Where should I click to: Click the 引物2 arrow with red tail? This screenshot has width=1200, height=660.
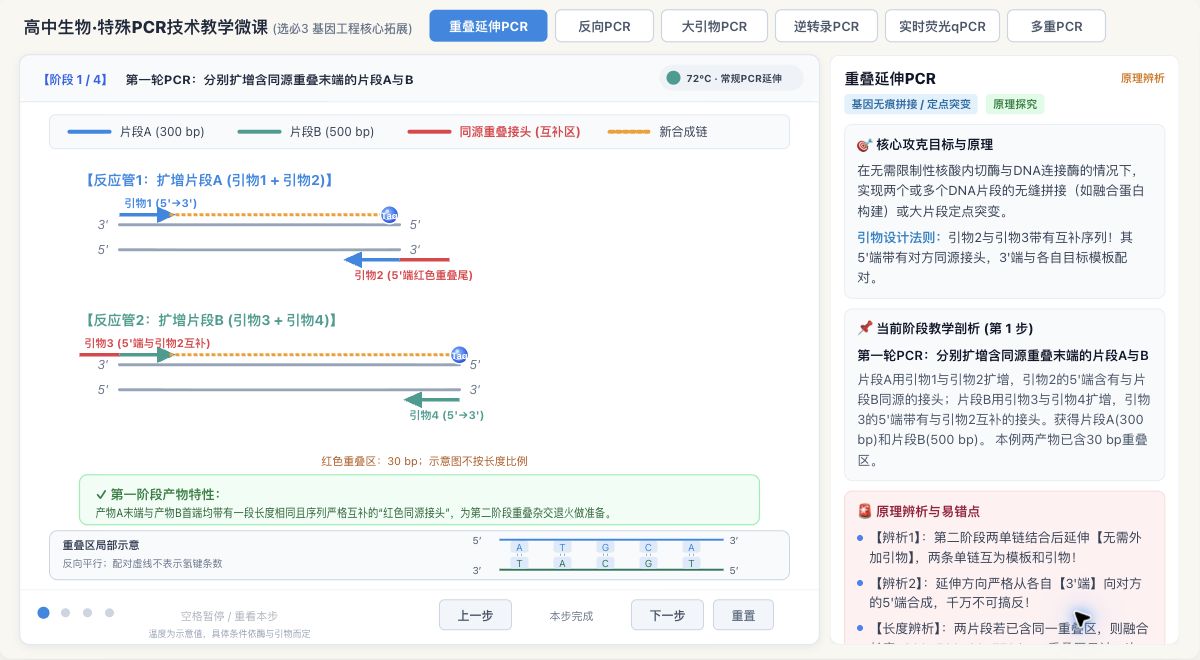click(396, 260)
